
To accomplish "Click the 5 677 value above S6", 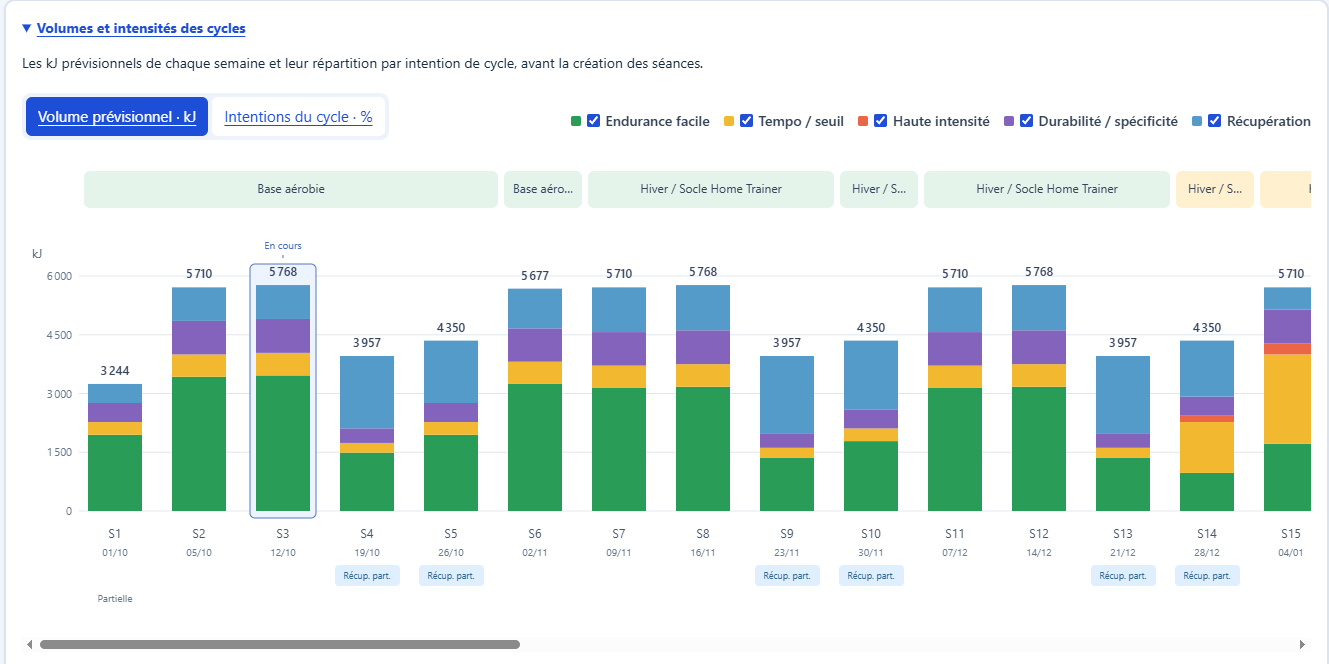I will pos(535,276).
